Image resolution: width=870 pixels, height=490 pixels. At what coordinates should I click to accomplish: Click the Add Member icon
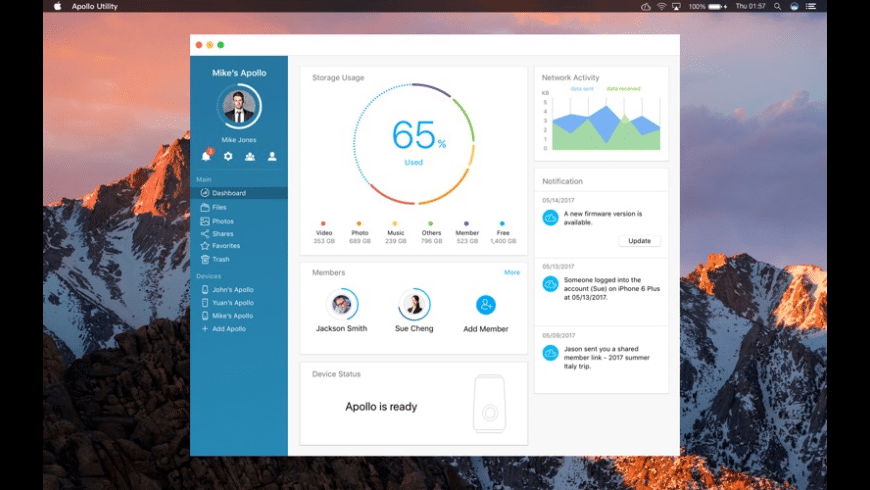(485, 305)
